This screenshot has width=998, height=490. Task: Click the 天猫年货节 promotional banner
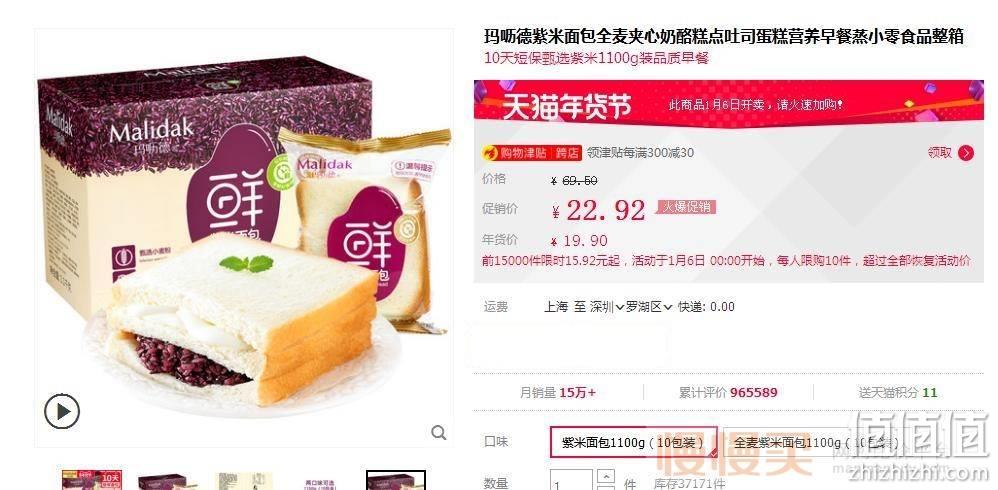(x=729, y=101)
